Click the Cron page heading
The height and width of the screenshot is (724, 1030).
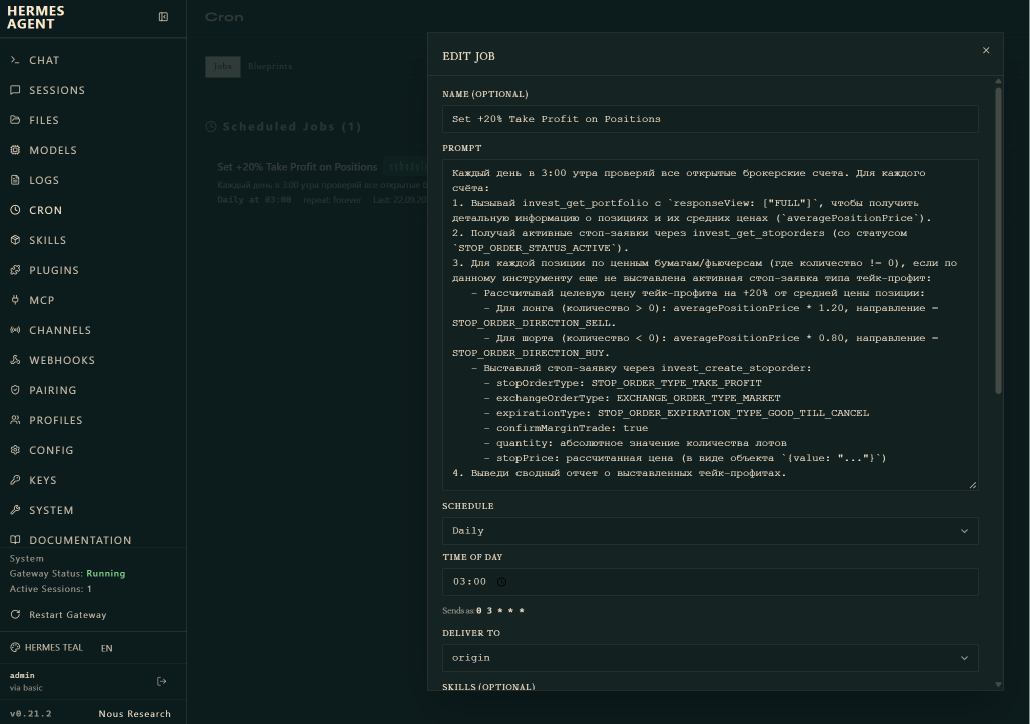(x=224, y=17)
